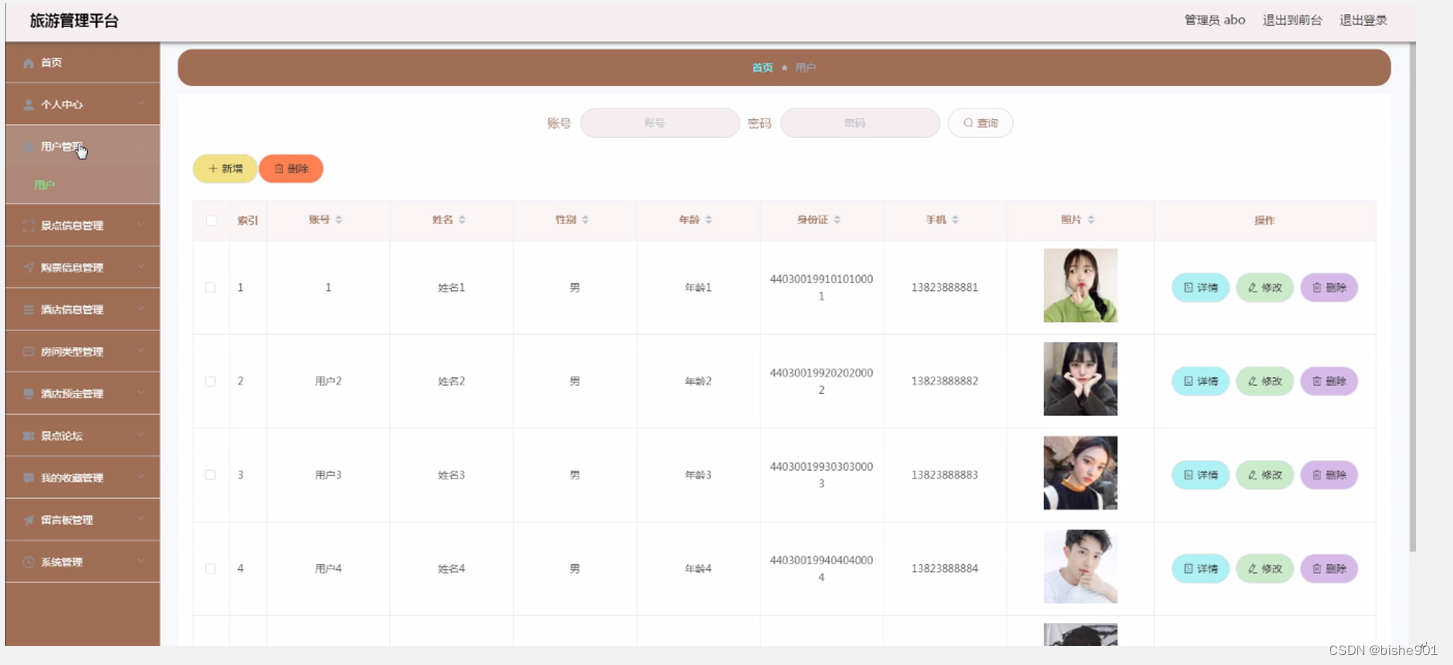Screen dimensions: 1453x665
Task: Open 详情 for 用户2 row
Action: click(x=1200, y=381)
